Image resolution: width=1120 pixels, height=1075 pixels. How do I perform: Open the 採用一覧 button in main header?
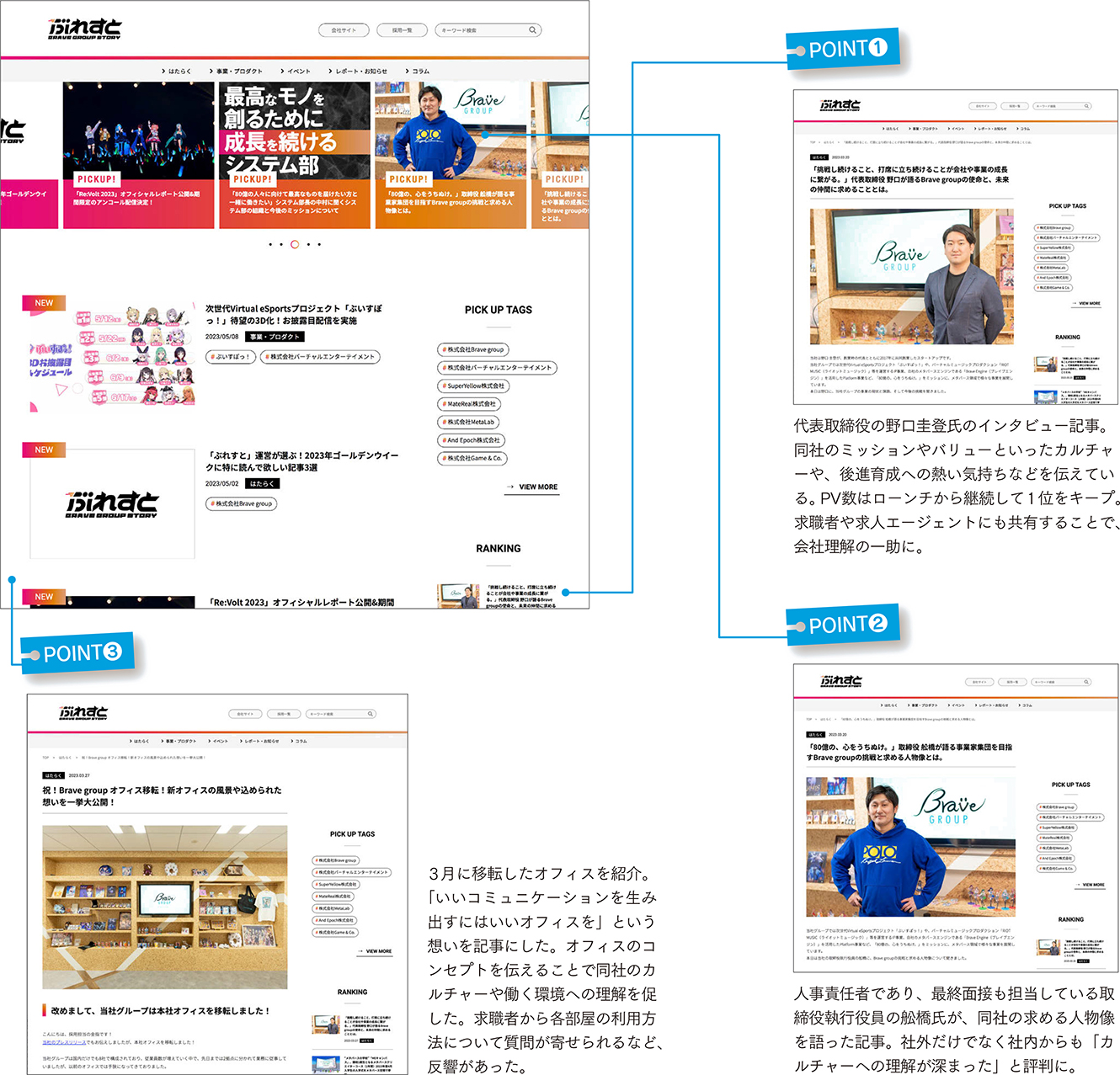click(402, 30)
